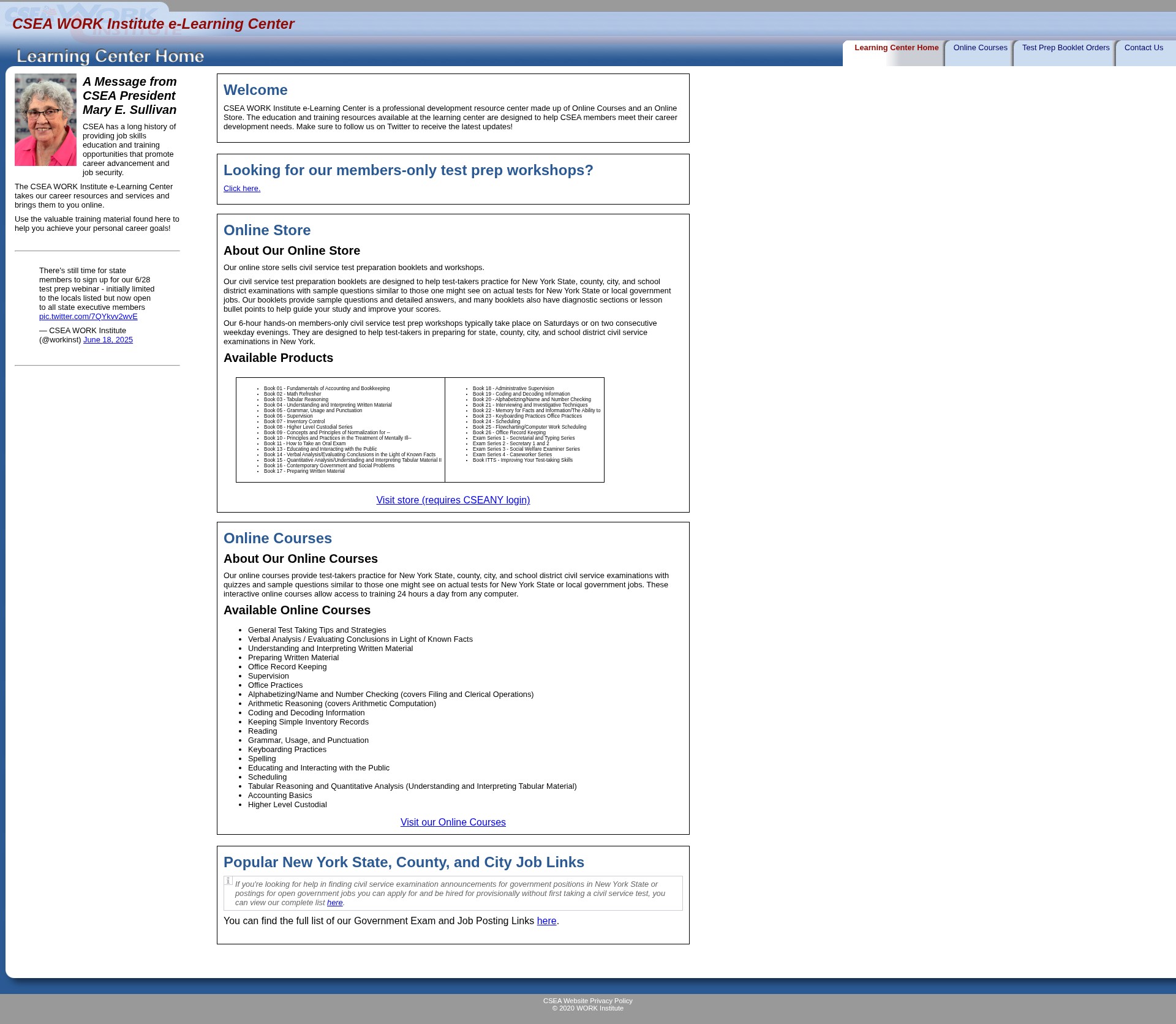Click the Available Products booklet list image
The image size is (1176, 1024).
(420, 430)
